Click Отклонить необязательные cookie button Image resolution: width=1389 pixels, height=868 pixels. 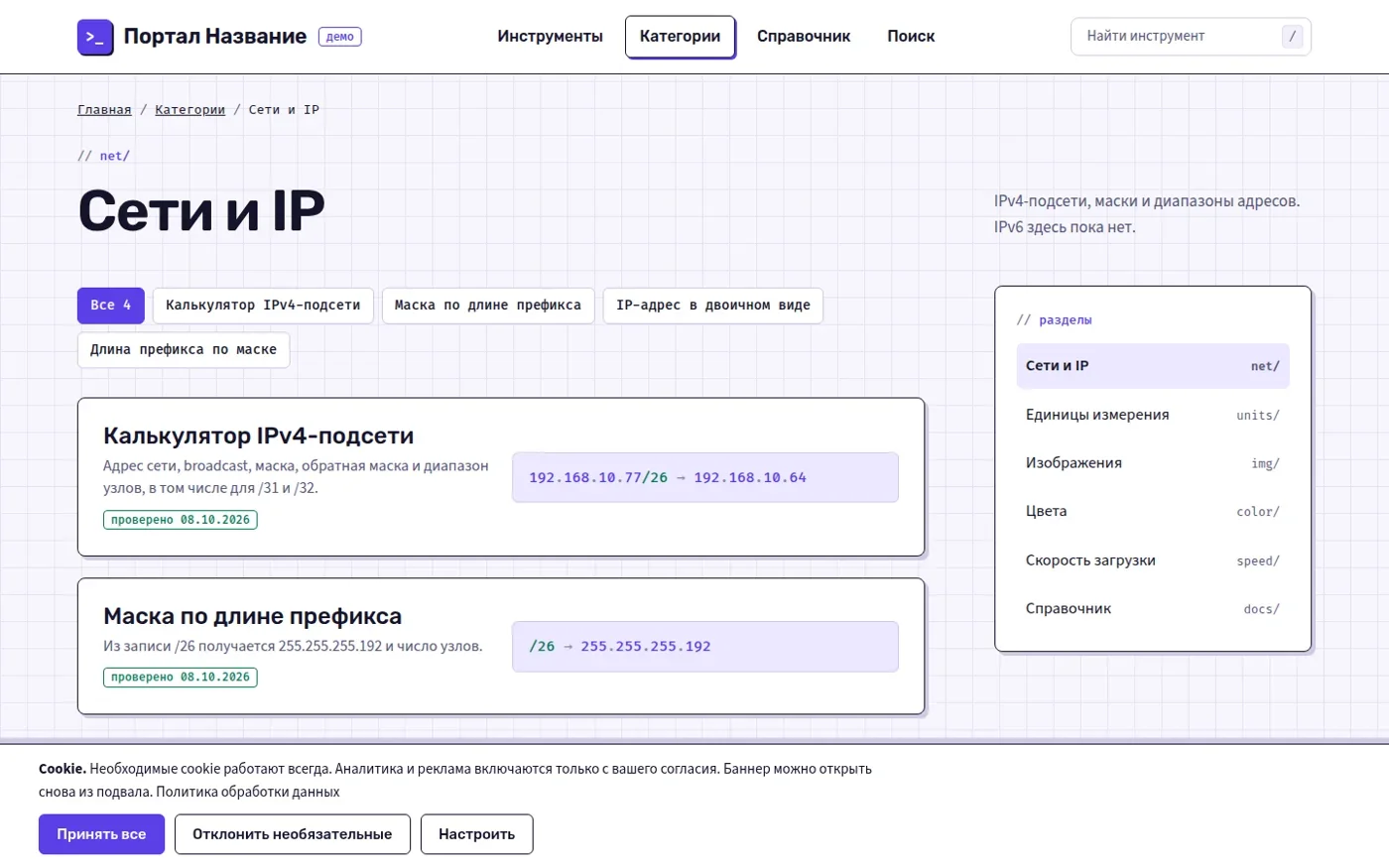tap(293, 834)
